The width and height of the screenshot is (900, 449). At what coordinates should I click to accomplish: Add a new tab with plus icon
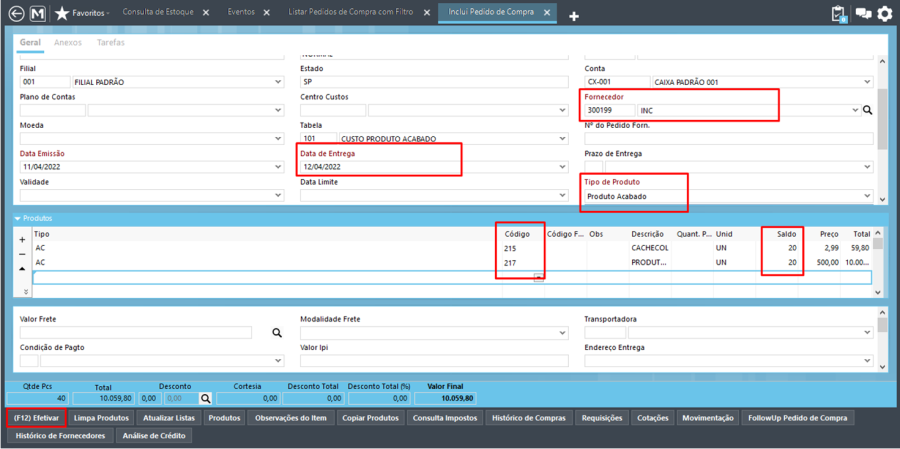click(573, 17)
